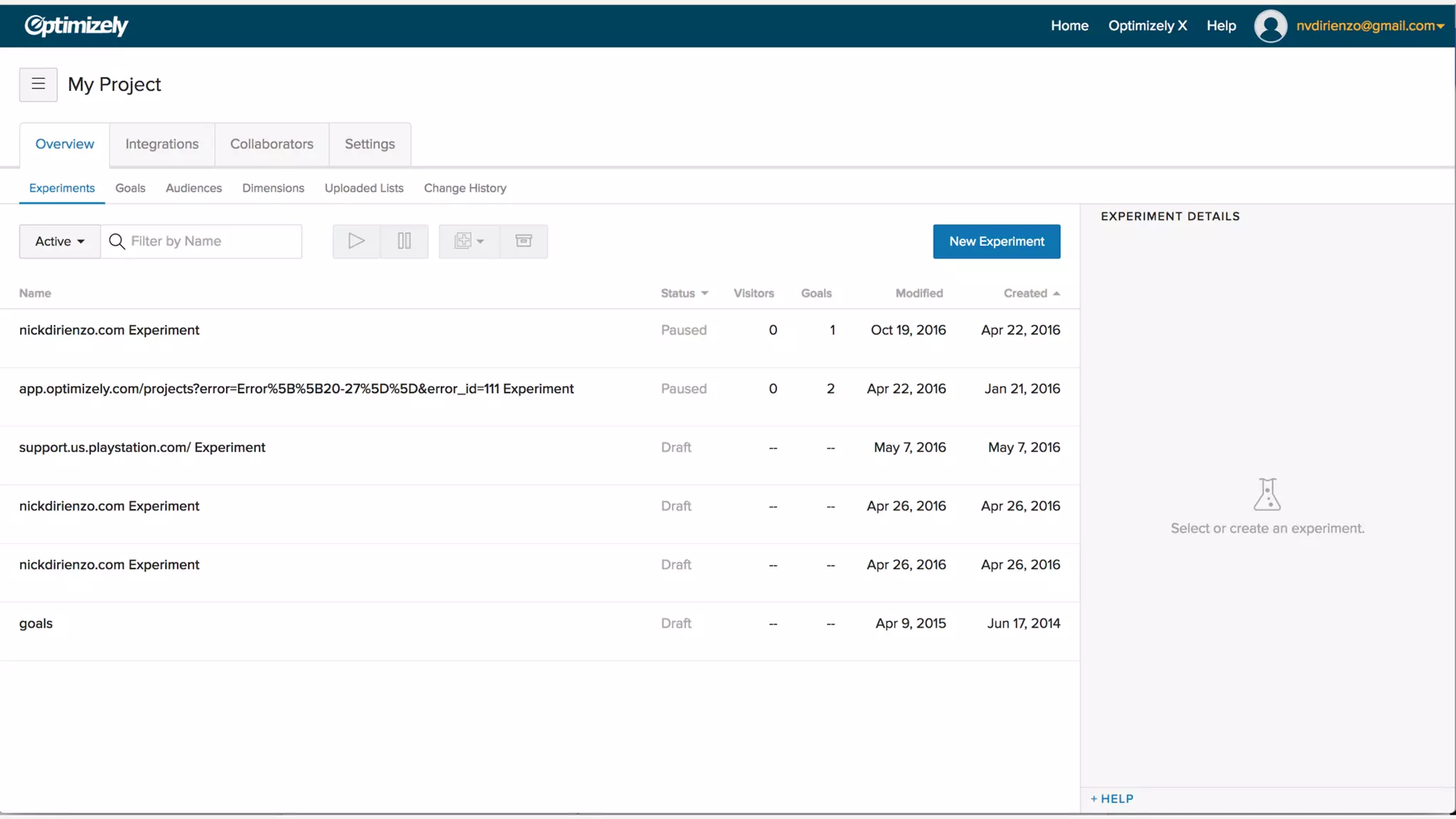Expand the + HELP link

1113,799
